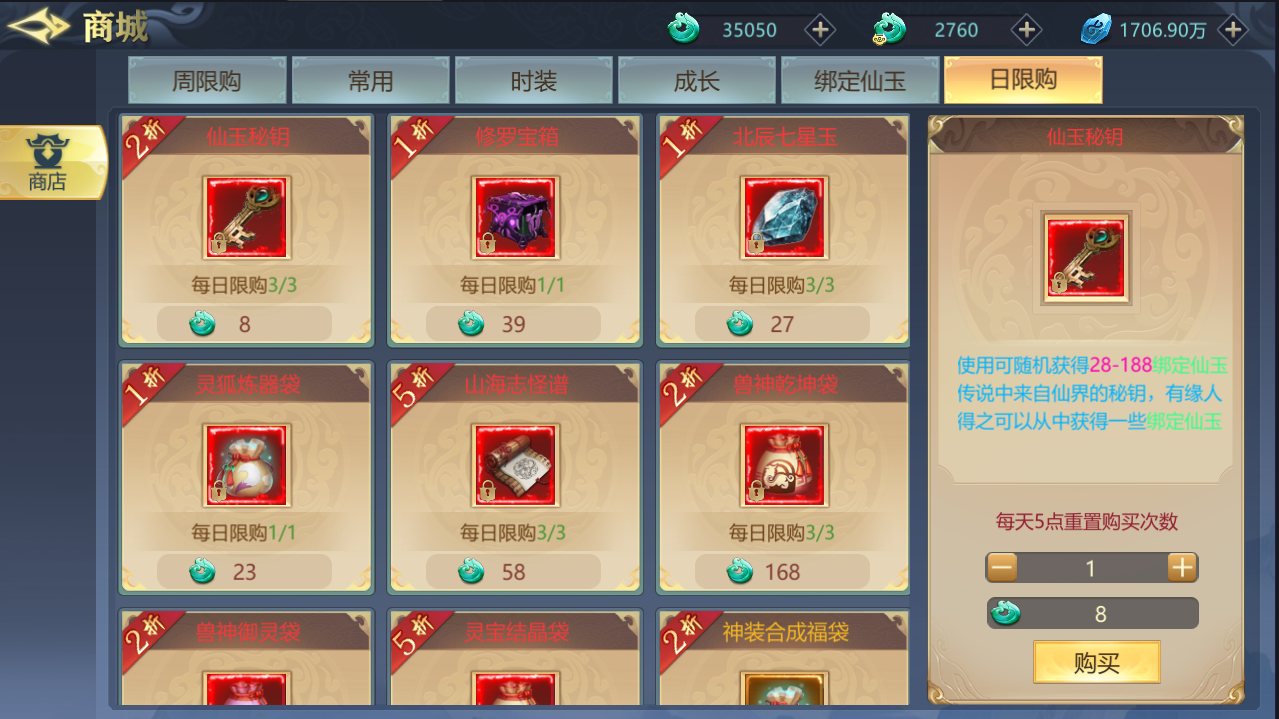Choose the 北辰七星玉 gem icon
The width and height of the screenshot is (1279, 719).
pos(784,218)
